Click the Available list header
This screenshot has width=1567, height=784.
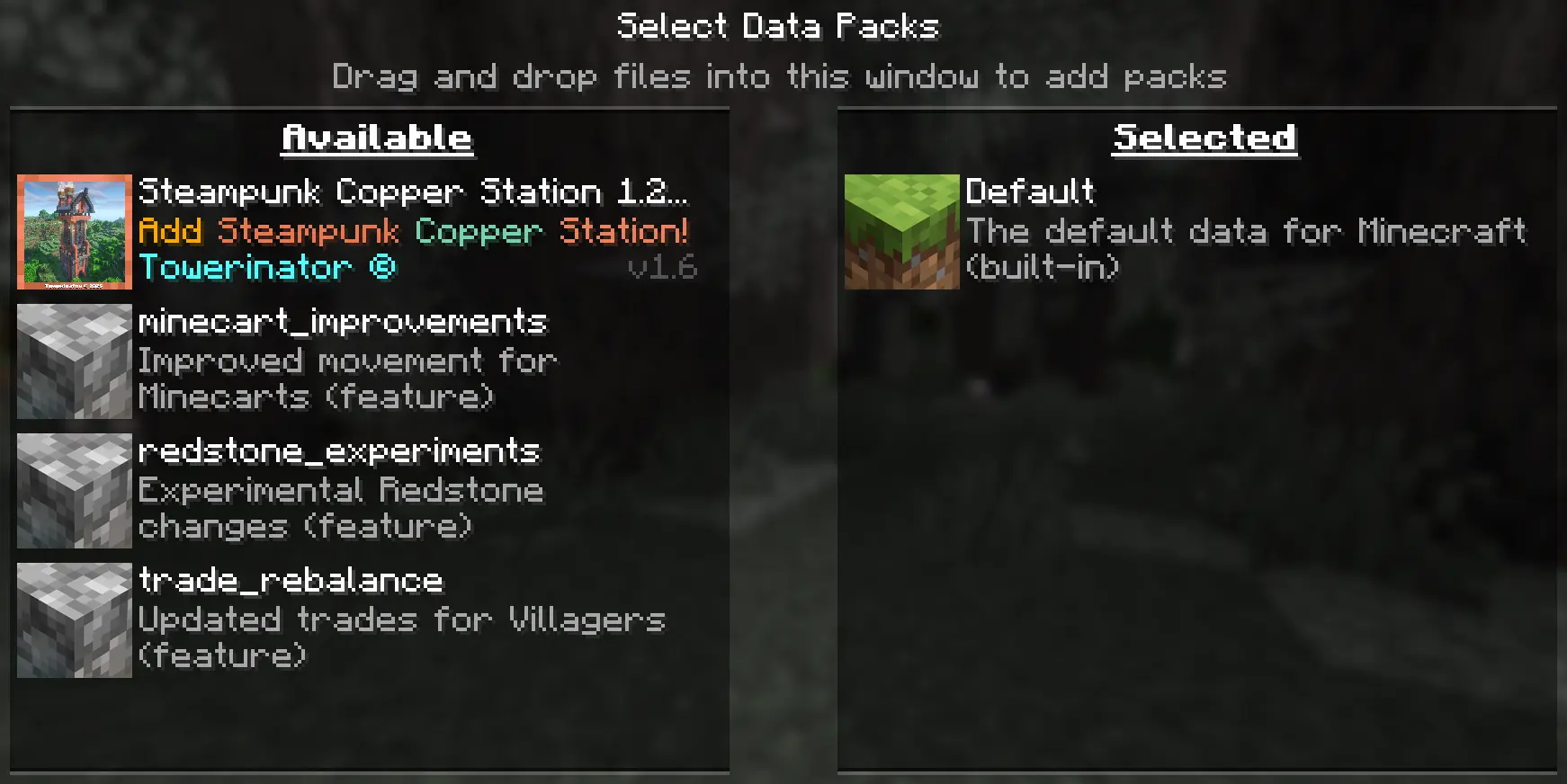click(x=377, y=138)
